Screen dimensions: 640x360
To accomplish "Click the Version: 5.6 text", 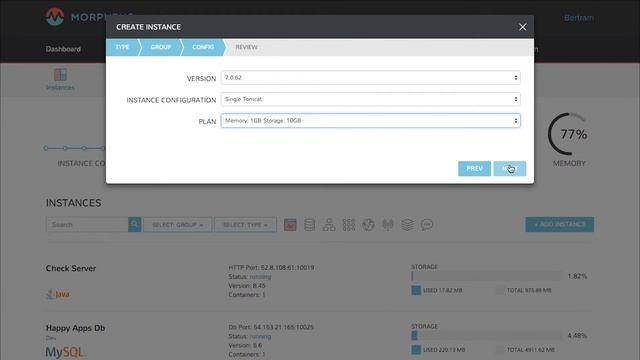I will (245, 345).
